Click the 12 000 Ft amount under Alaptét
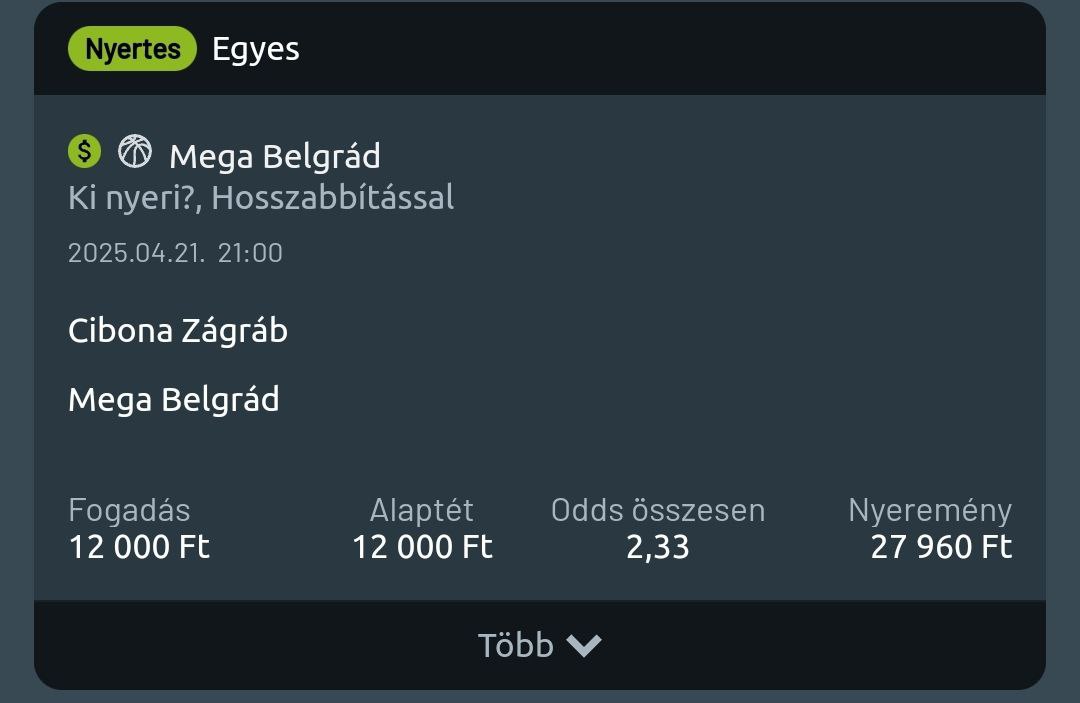The width and height of the screenshot is (1080, 703). coord(422,548)
